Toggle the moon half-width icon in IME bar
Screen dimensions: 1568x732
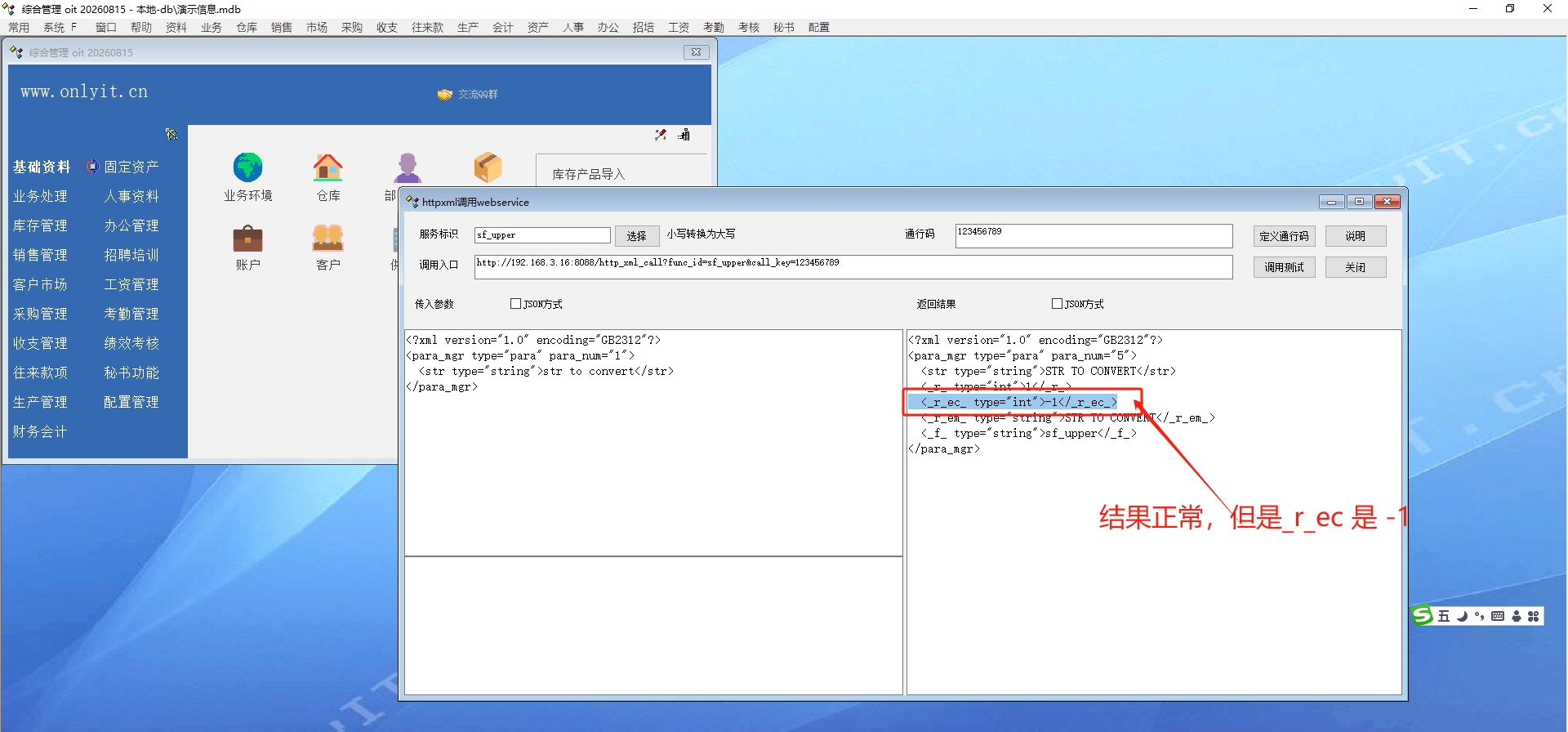(1462, 616)
